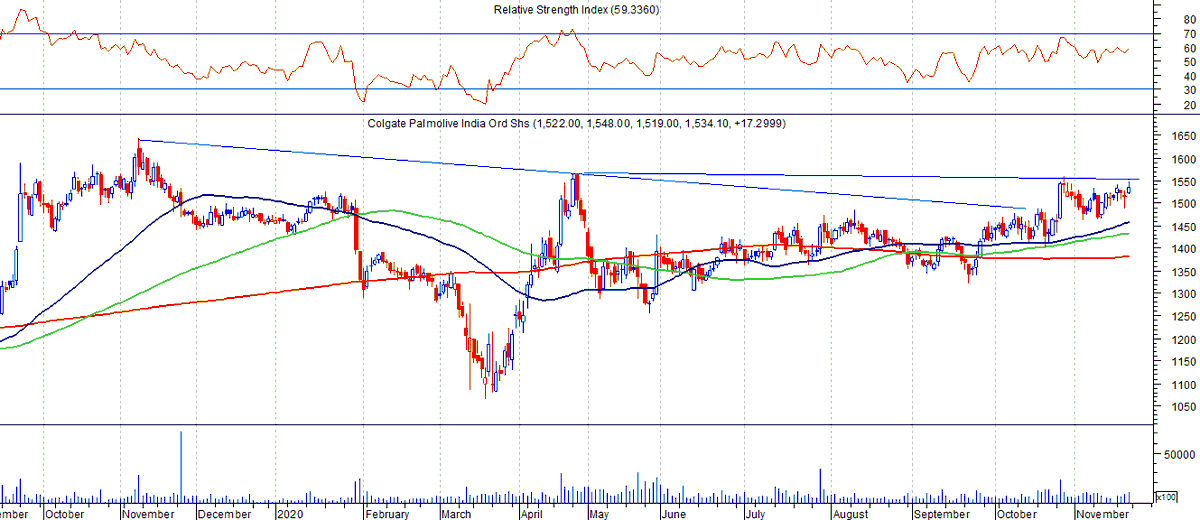The image size is (1200, 520).
Task: Click the September month label
Action: pyautogui.click(x=941, y=514)
